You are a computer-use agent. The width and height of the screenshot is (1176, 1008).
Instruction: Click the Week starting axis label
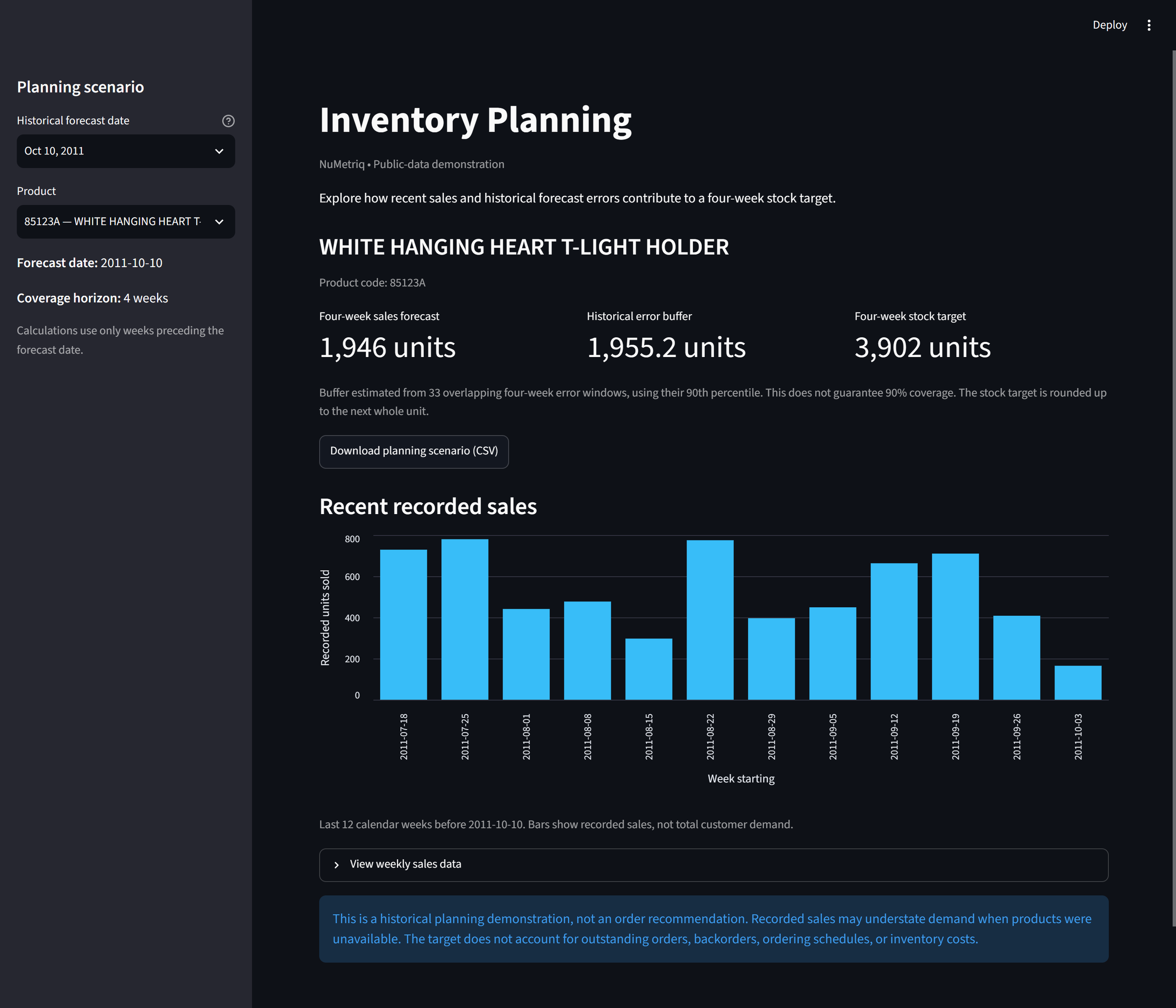pyautogui.click(x=741, y=779)
